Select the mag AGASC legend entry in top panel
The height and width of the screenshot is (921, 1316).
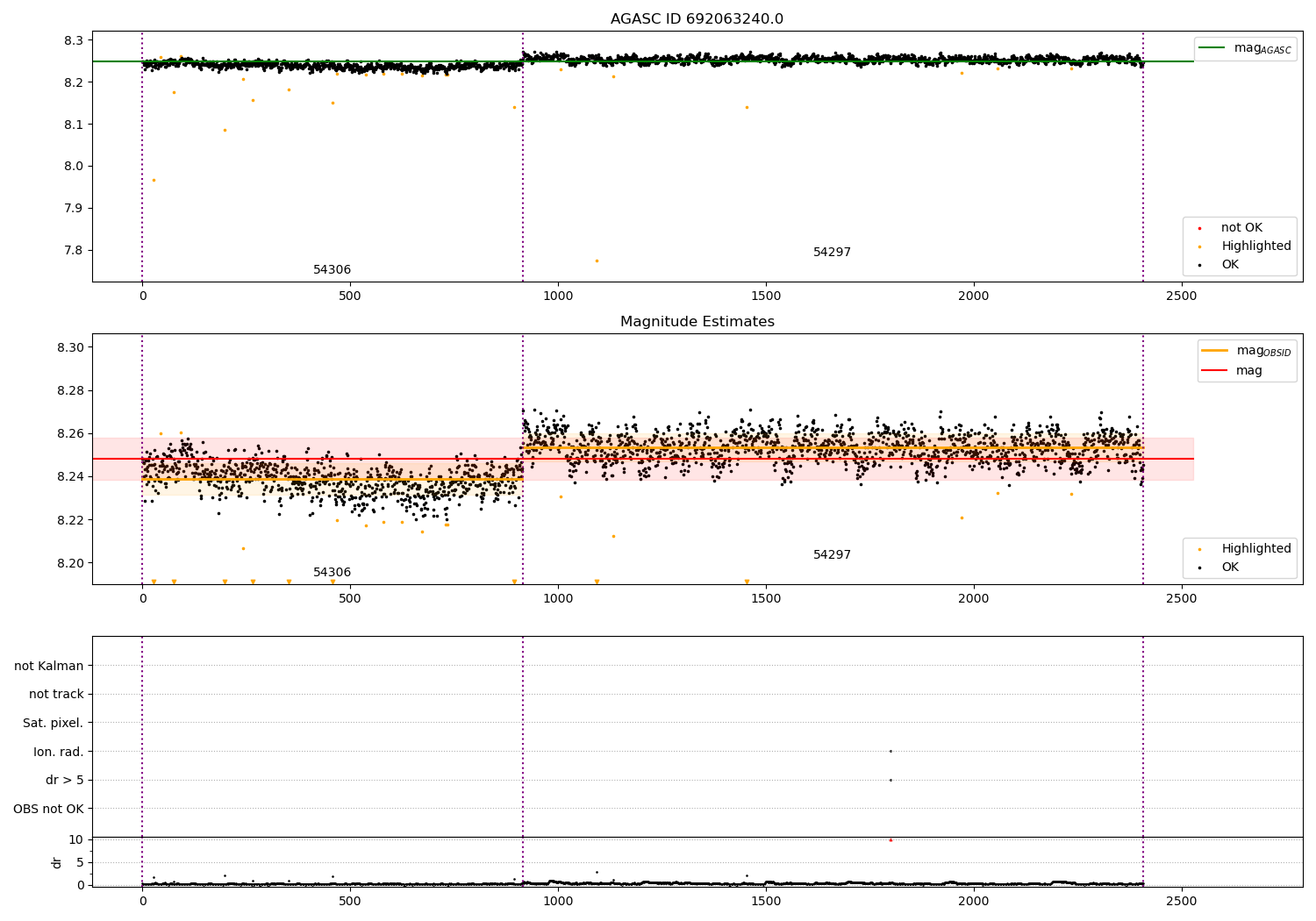(1245, 48)
